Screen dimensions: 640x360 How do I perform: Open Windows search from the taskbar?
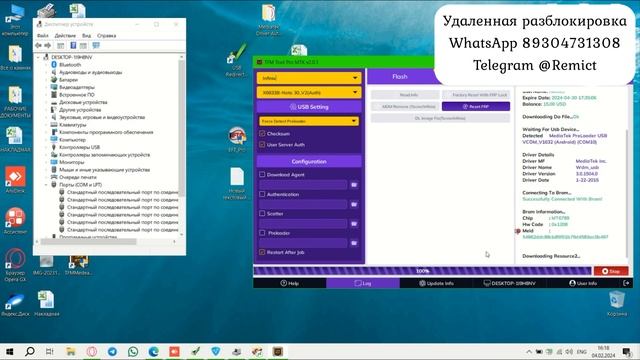(x=30, y=351)
